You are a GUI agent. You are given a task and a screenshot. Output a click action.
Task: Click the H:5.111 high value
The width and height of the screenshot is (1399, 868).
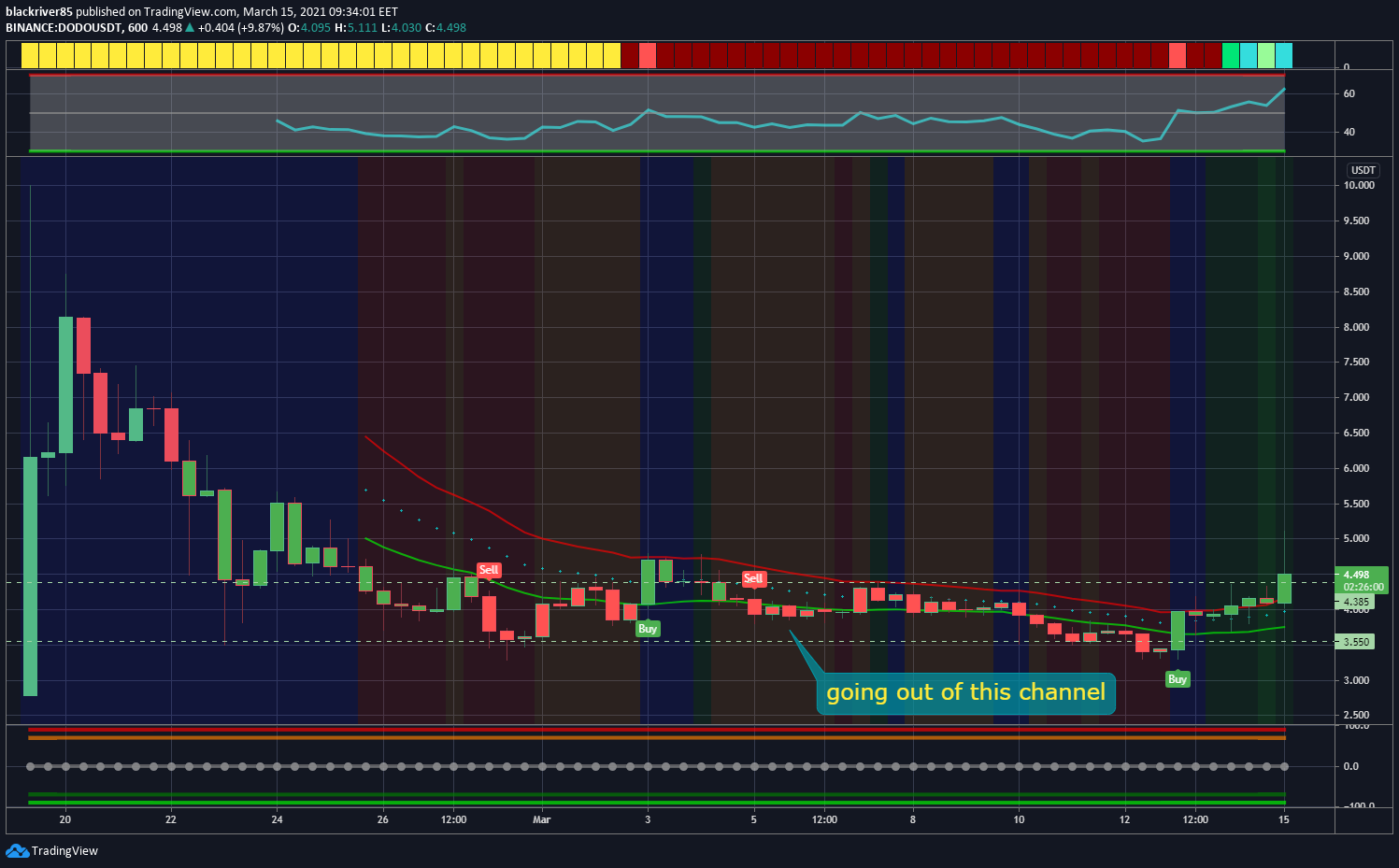click(x=356, y=28)
